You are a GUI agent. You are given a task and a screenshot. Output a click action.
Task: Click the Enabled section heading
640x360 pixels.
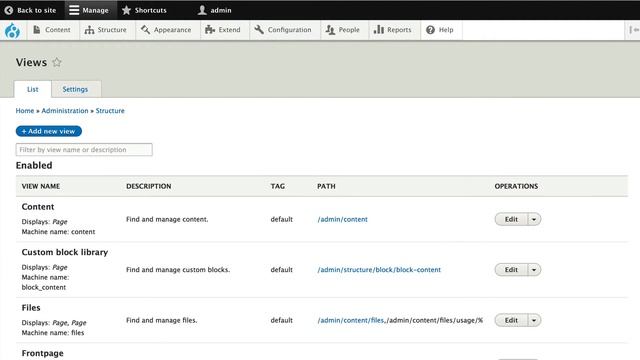(34, 165)
